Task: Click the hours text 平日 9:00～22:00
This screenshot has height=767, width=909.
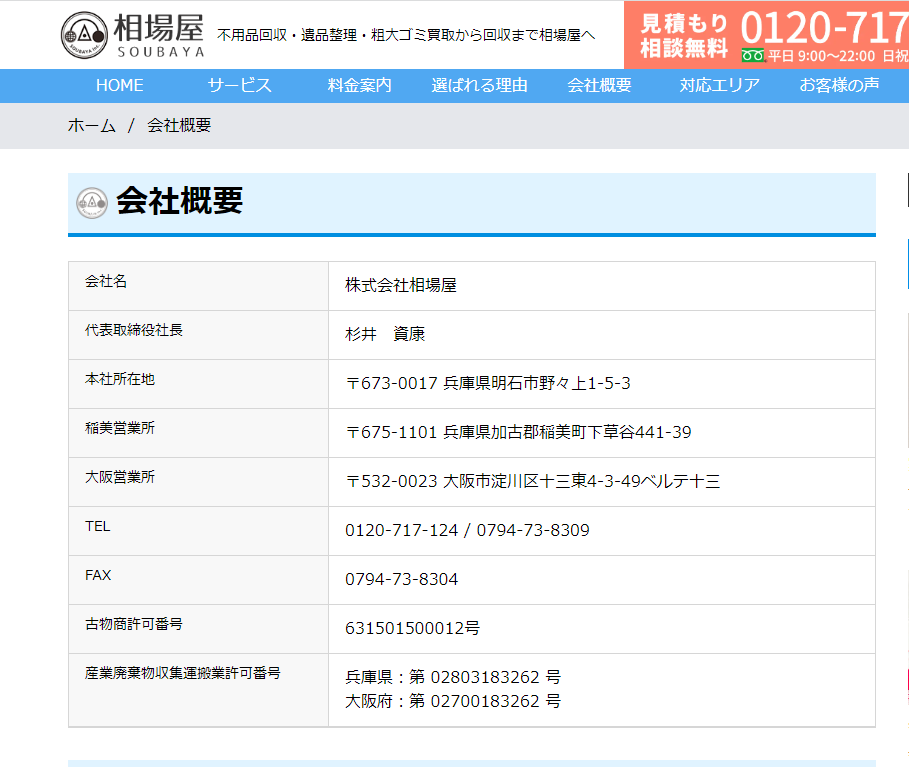Action: coord(821,56)
